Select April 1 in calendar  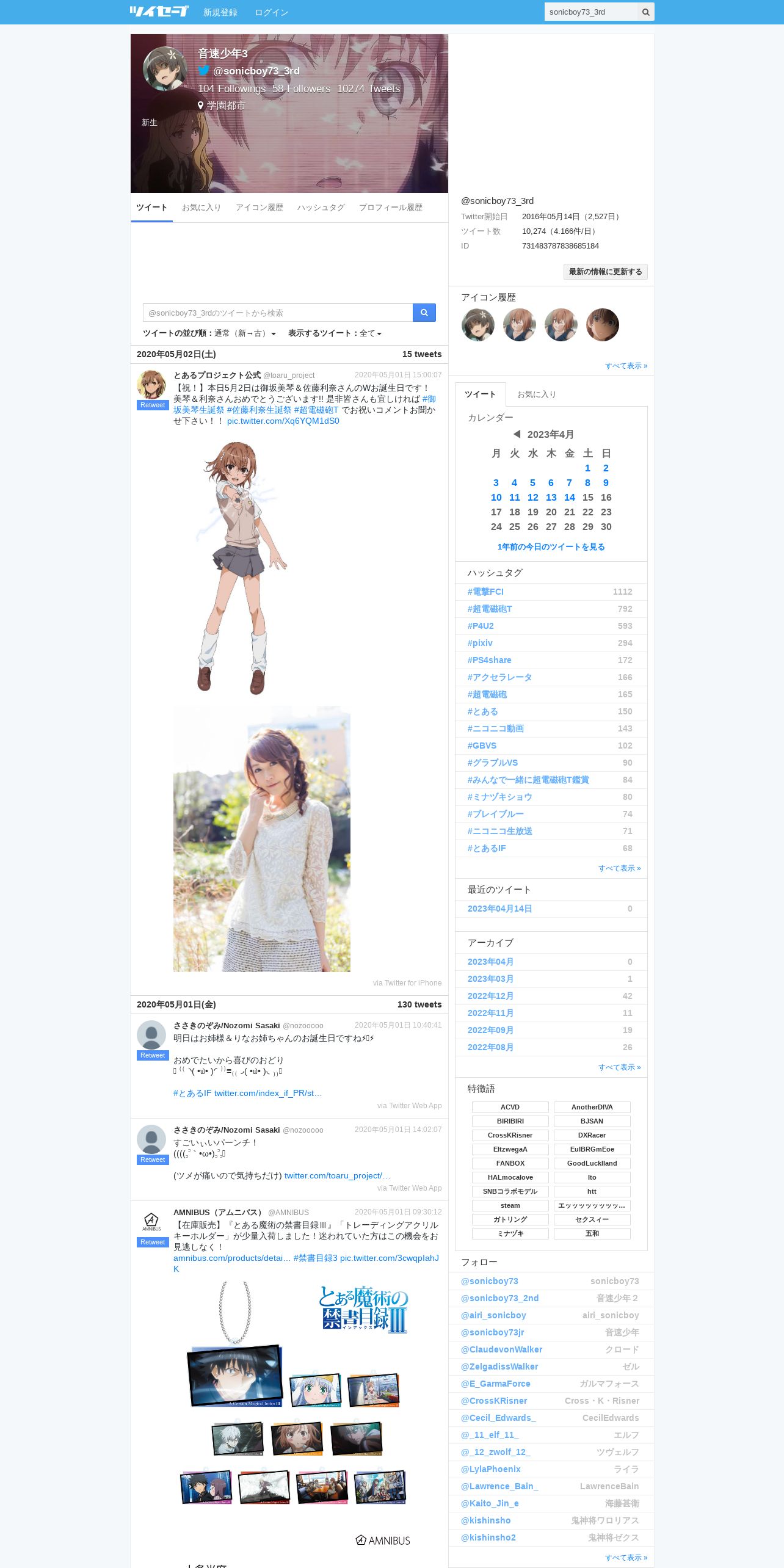point(587,468)
